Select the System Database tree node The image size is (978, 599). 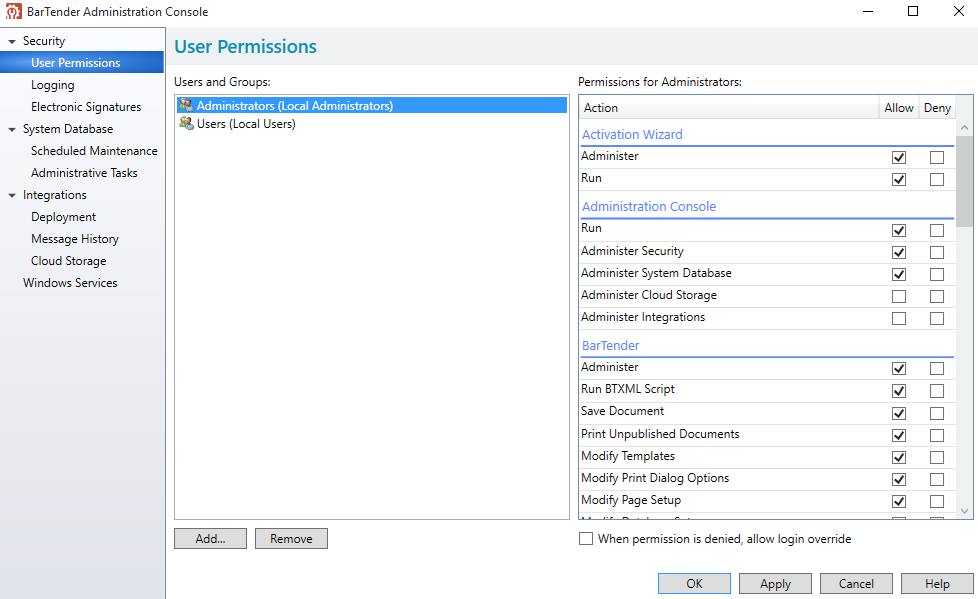tap(68, 129)
